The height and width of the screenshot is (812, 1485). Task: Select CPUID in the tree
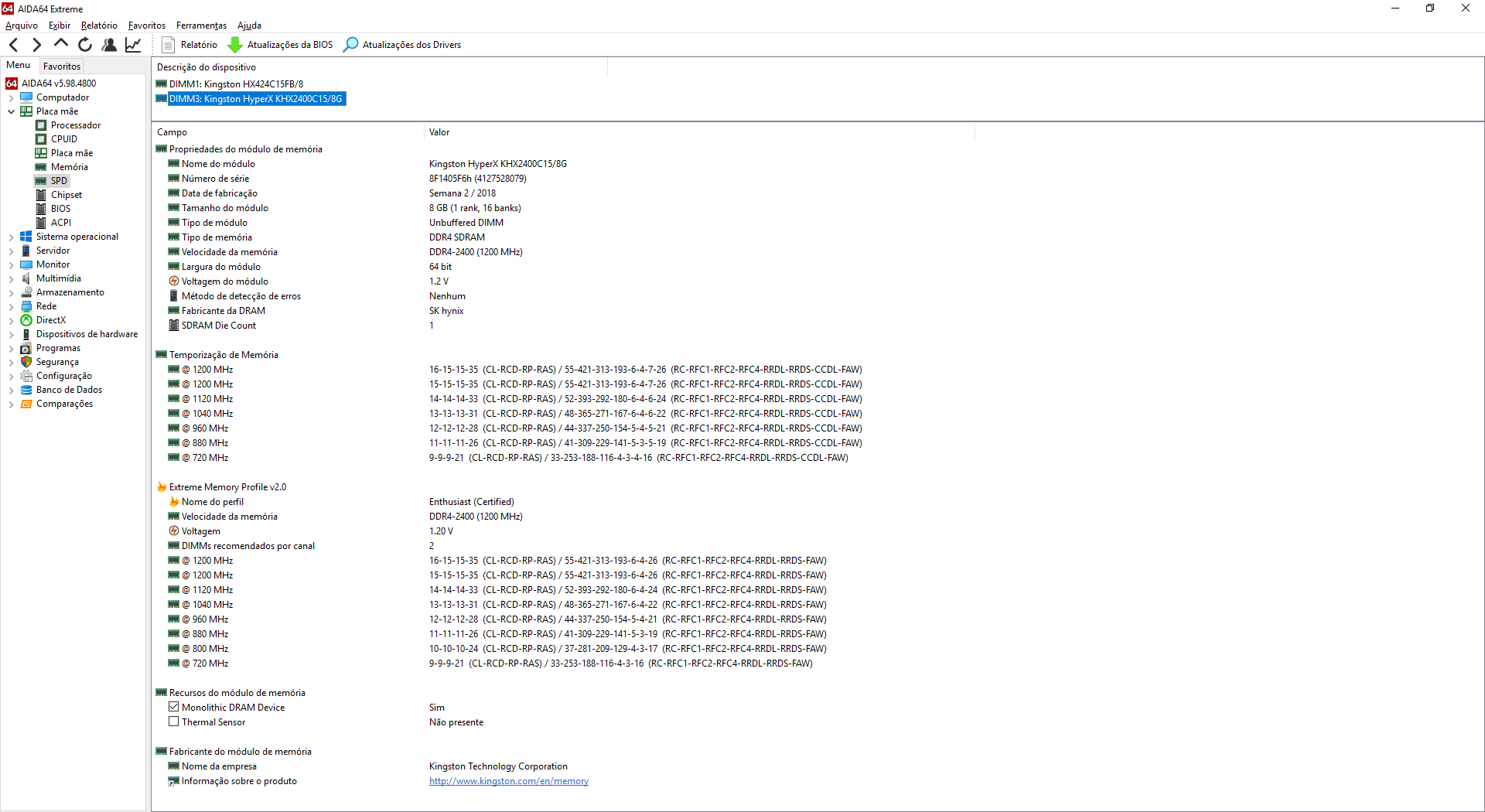click(64, 139)
